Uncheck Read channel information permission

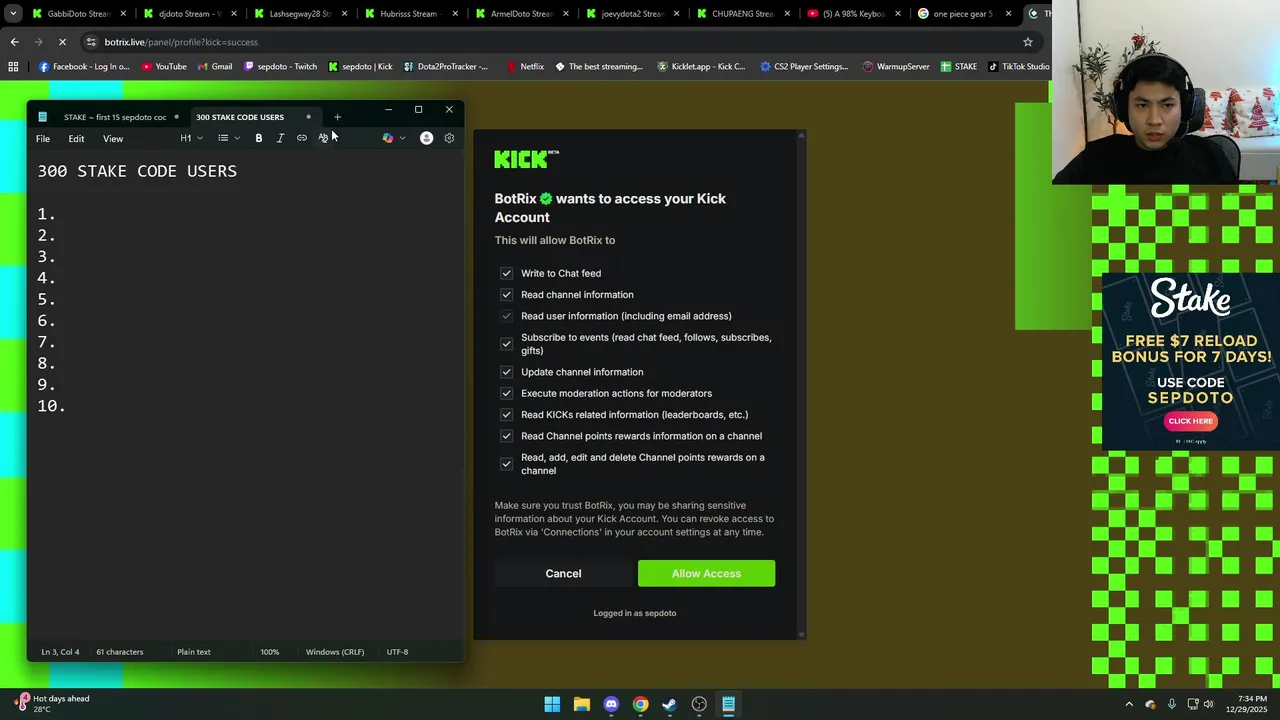(506, 295)
